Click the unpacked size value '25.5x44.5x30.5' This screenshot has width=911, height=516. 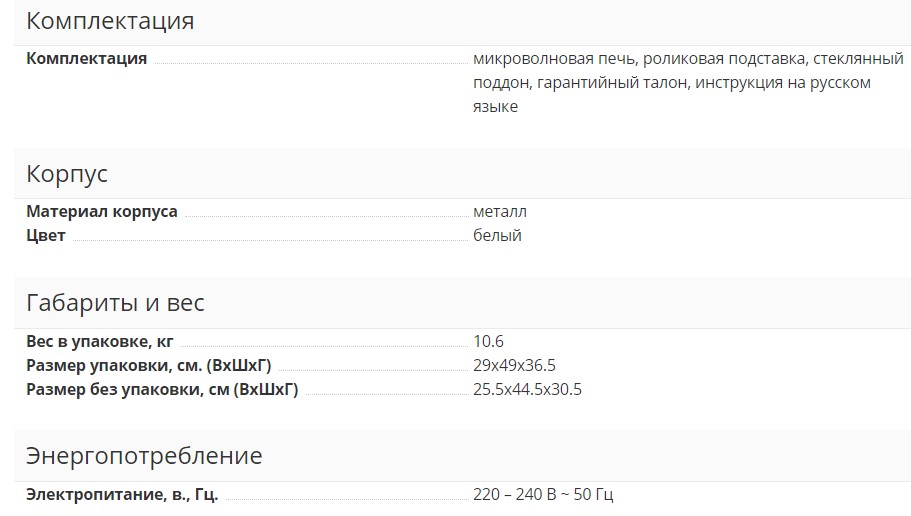[x=527, y=390]
